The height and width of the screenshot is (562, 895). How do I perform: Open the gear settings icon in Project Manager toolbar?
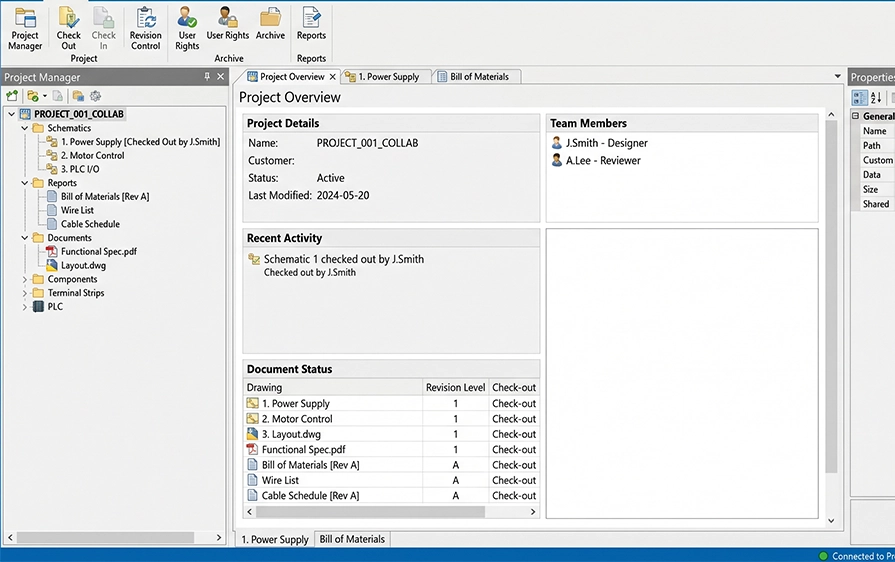tap(95, 96)
